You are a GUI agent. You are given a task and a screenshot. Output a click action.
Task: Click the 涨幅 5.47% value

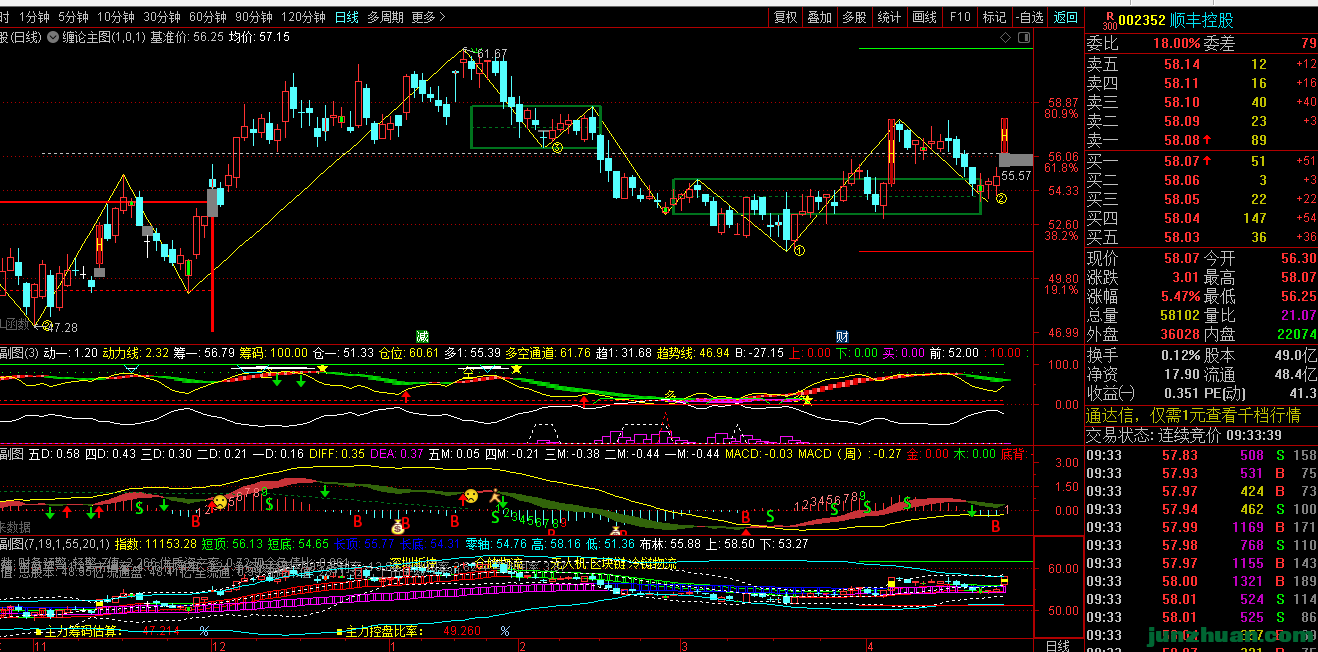point(1179,297)
